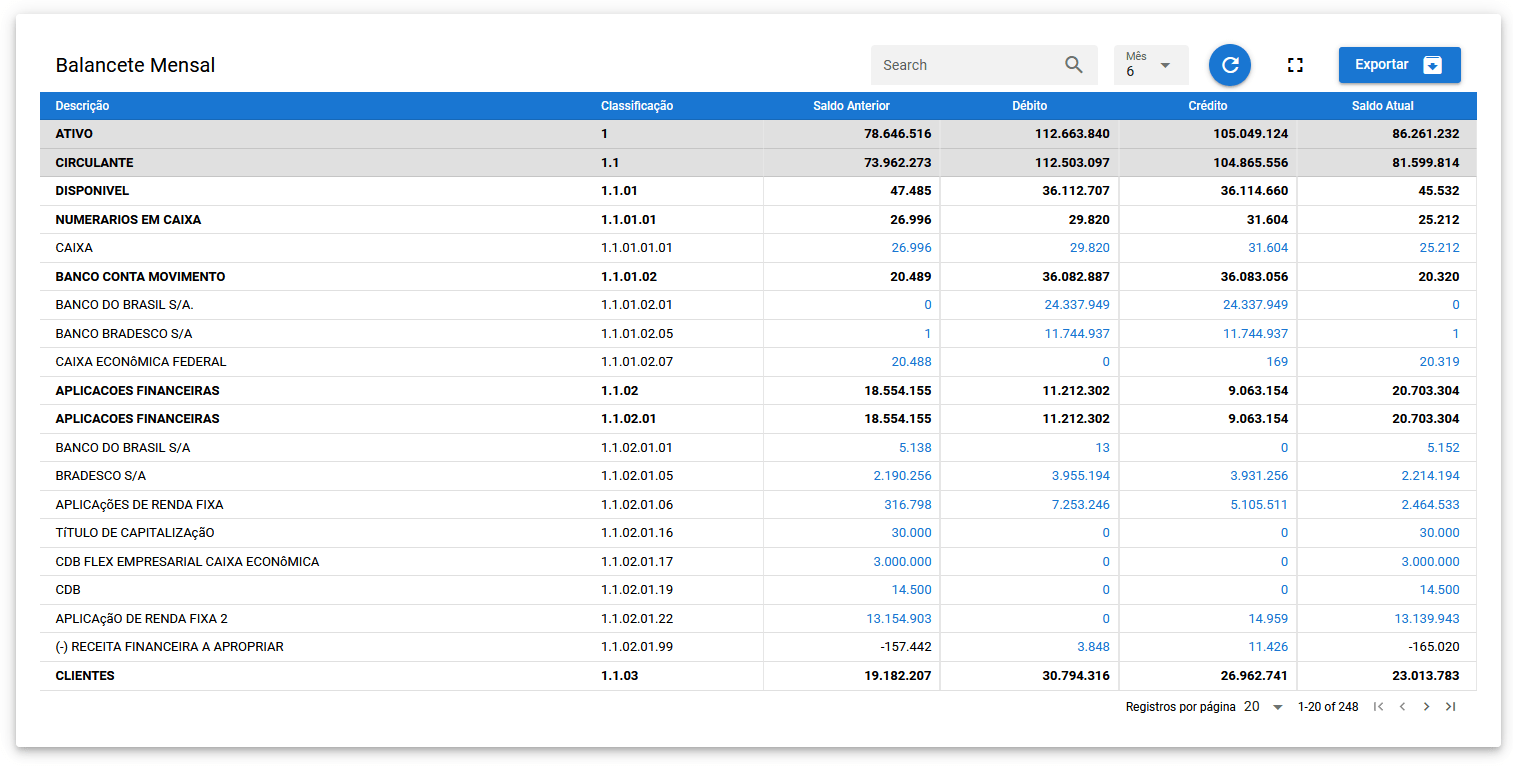Click the archive icon inside Exportar
Image resolution: width=1513 pixels, height=766 pixels.
point(1432,65)
